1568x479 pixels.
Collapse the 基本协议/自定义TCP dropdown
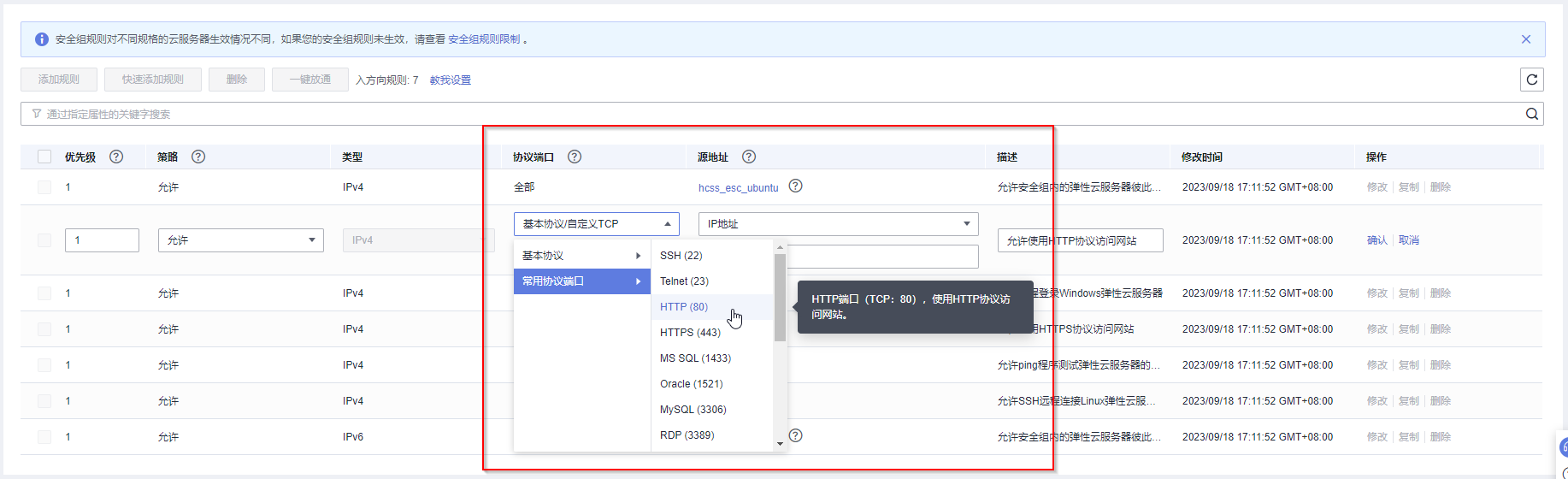pyautogui.click(x=597, y=224)
